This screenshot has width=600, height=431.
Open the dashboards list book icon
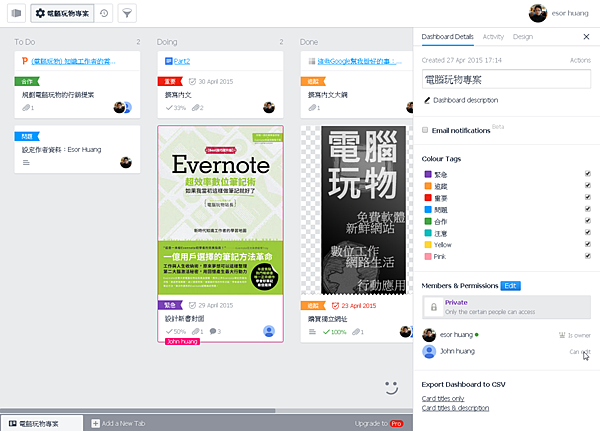(16, 13)
